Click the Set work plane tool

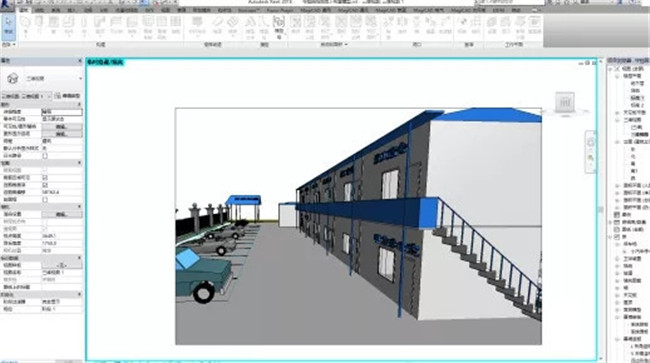coord(492,26)
